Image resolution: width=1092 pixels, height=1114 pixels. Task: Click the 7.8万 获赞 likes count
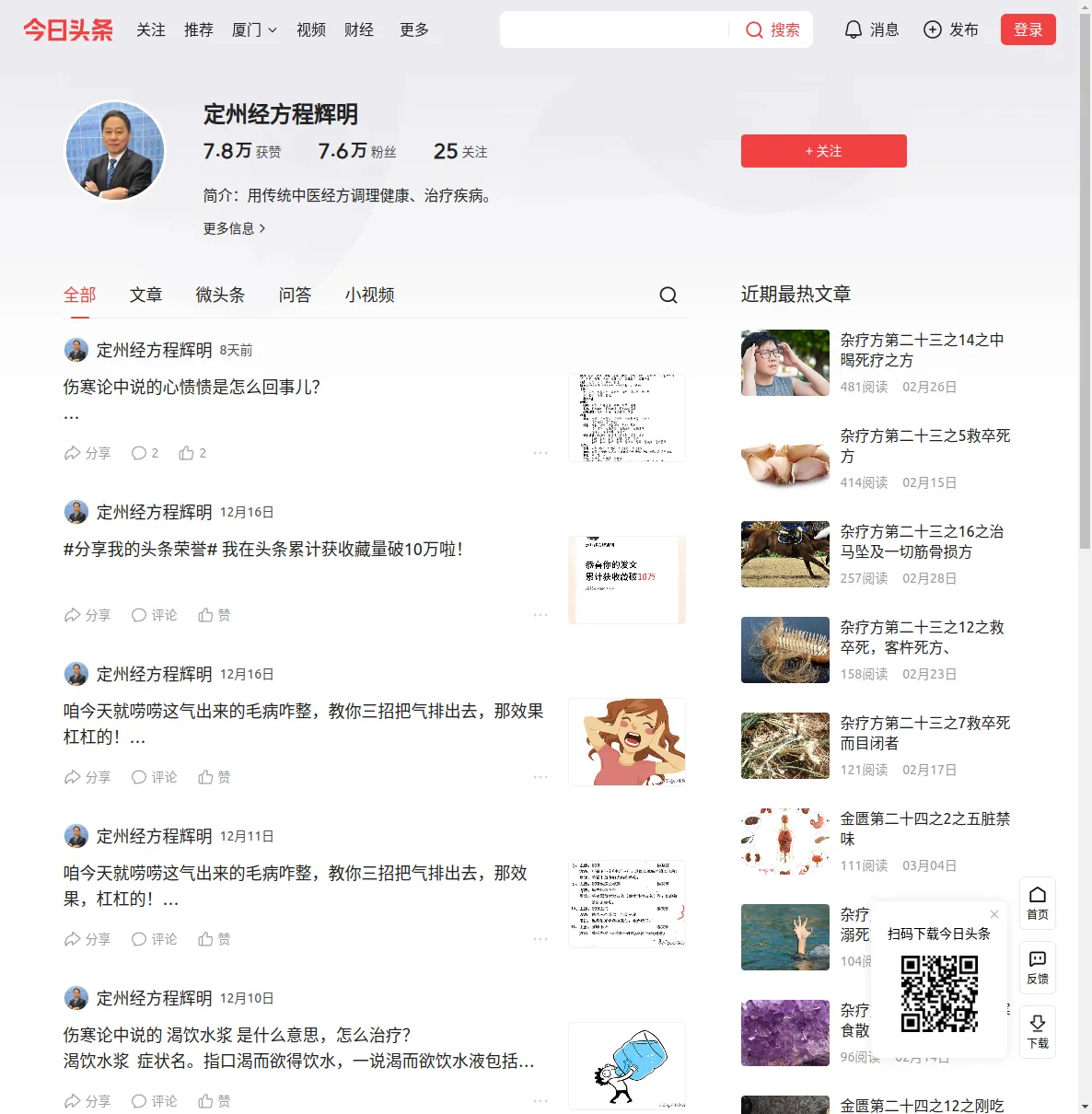click(x=242, y=151)
